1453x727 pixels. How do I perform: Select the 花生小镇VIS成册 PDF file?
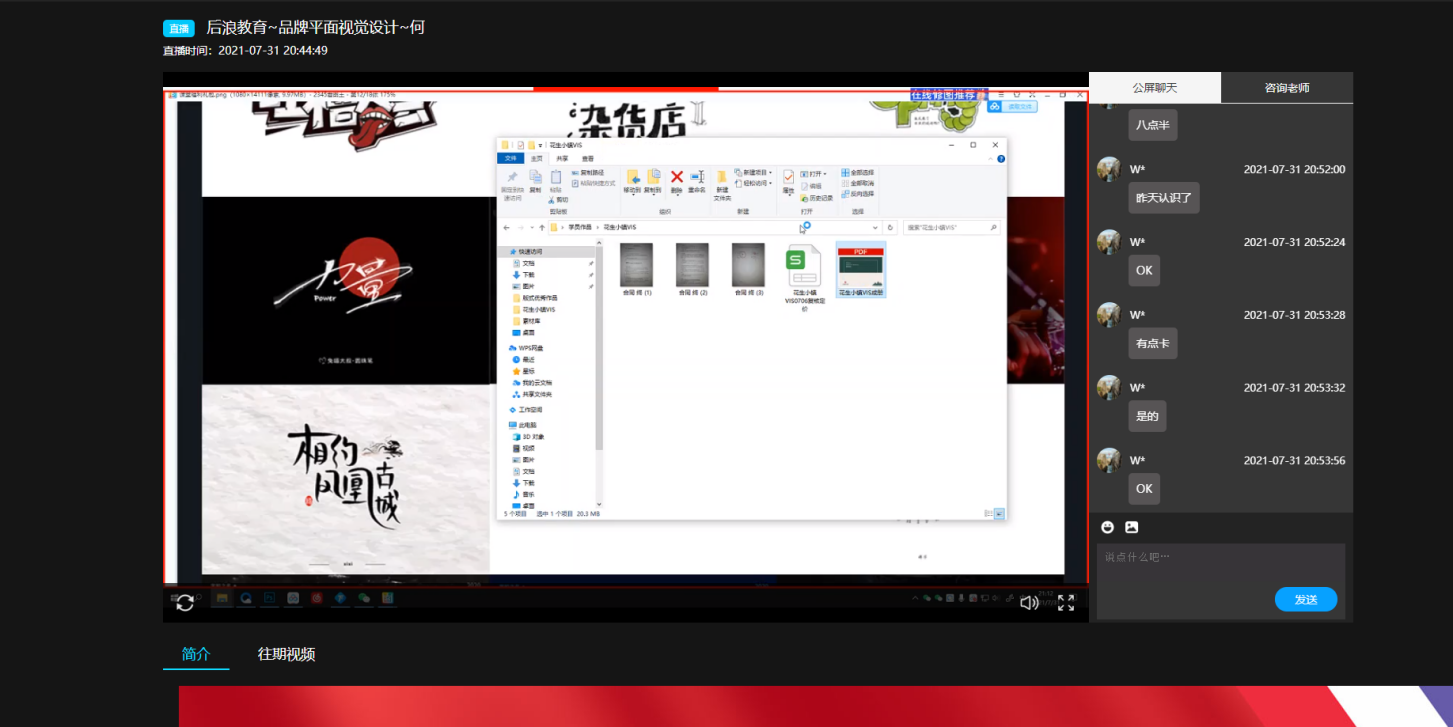point(861,270)
